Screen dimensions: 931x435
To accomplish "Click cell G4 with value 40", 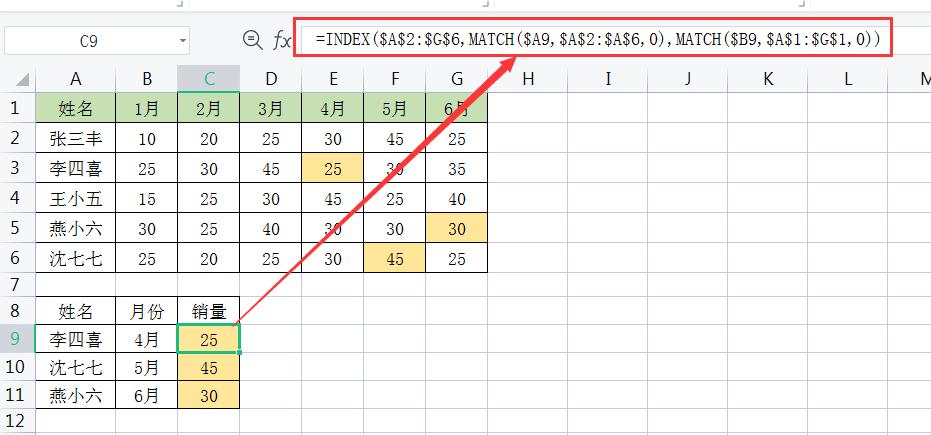I will [x=457, y=198].
